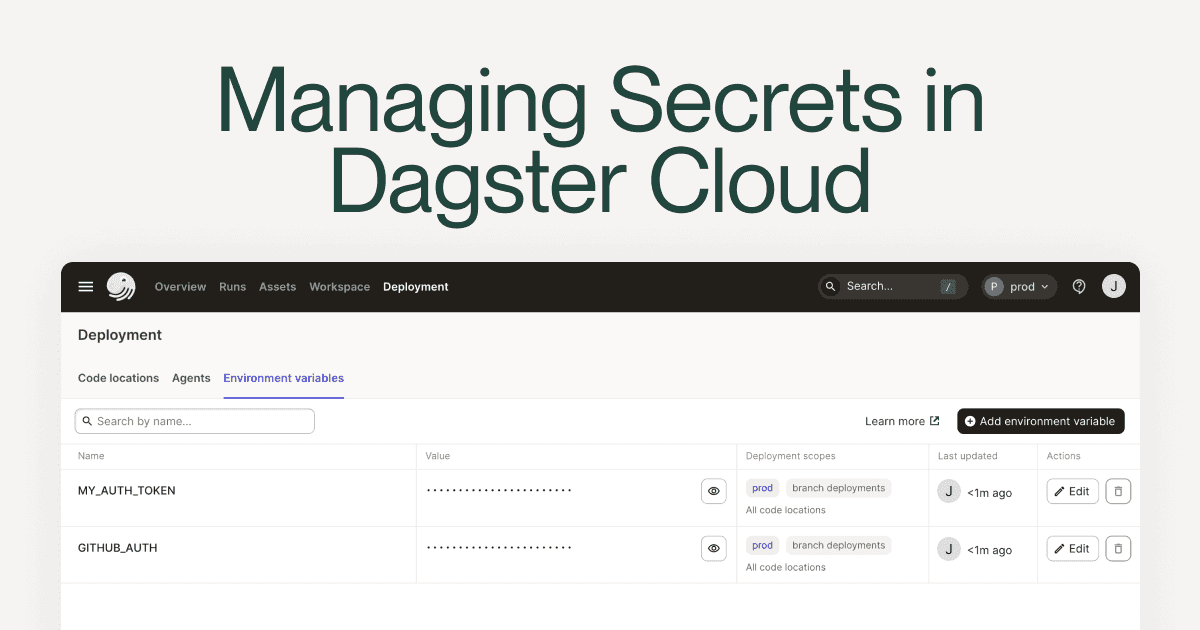This screenshot has width=1200, height=630.
Task: Click the Dagster logo icon
Action: [x=121, y=287]
